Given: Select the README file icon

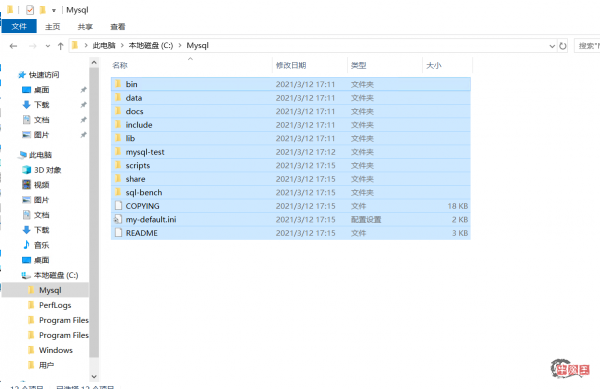Looking at the screenshot, I should tap(118, 233).
